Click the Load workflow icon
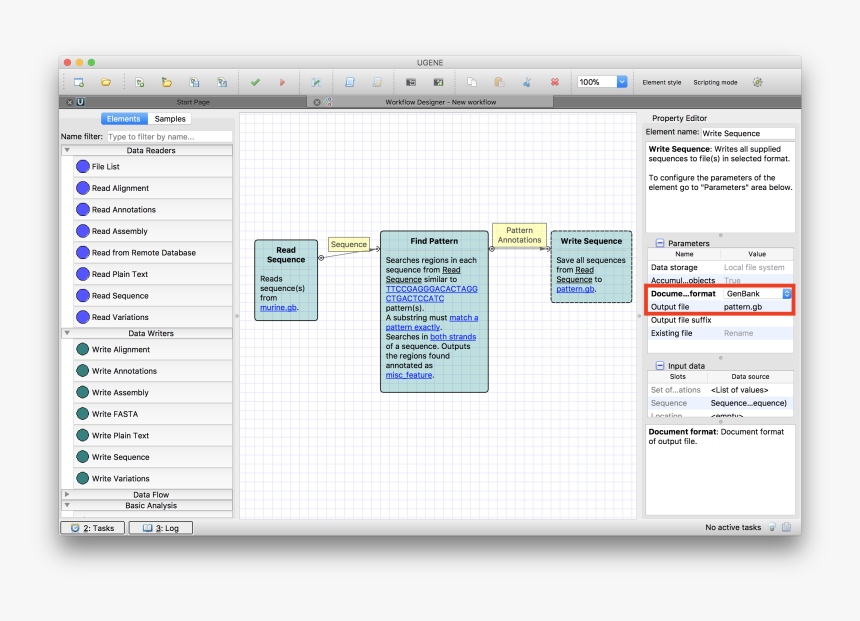 (x=167, y=82)
